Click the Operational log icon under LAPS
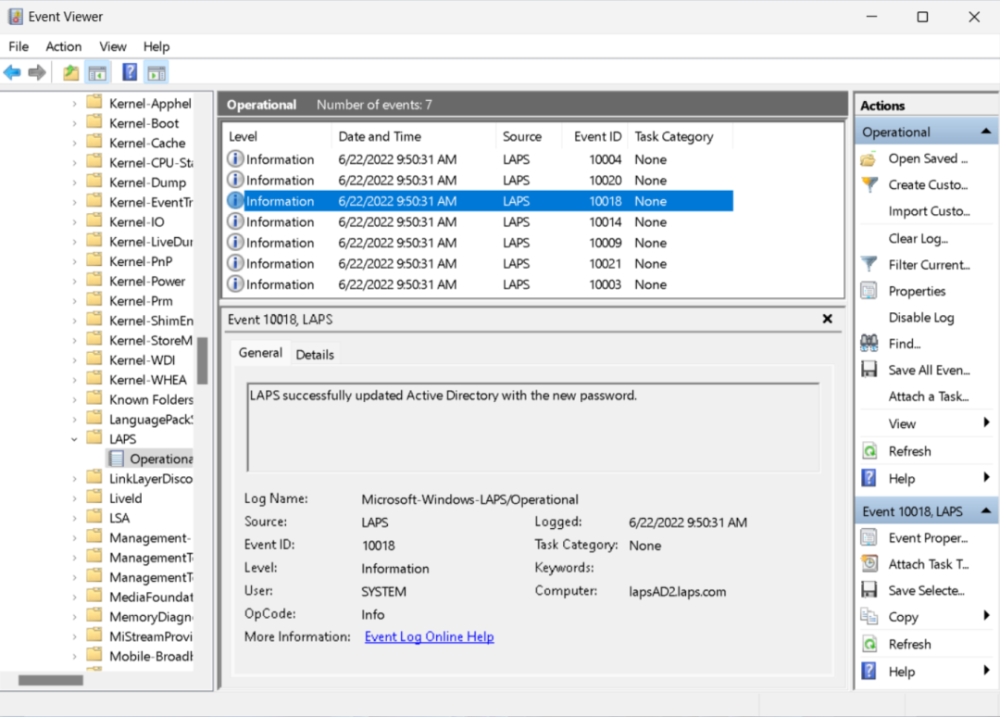The image size is (1000, 717). click(117, 459)
